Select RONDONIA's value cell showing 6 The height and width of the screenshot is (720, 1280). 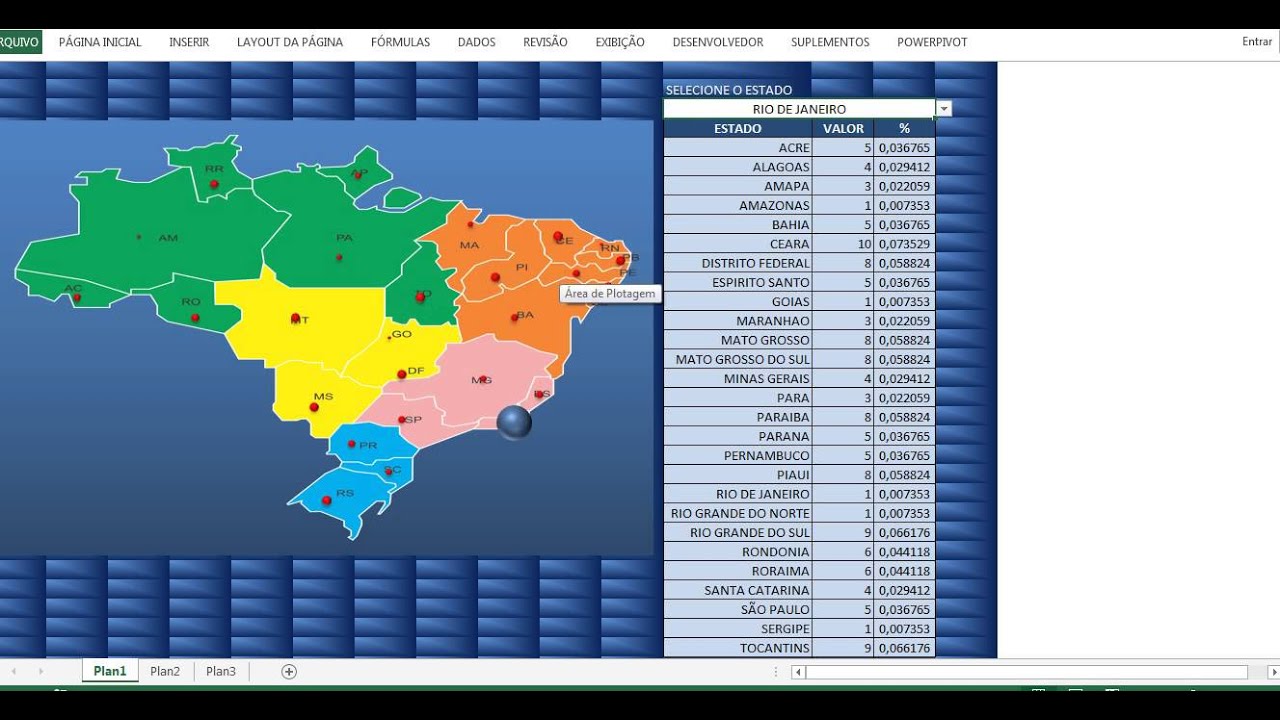[843, 551]
